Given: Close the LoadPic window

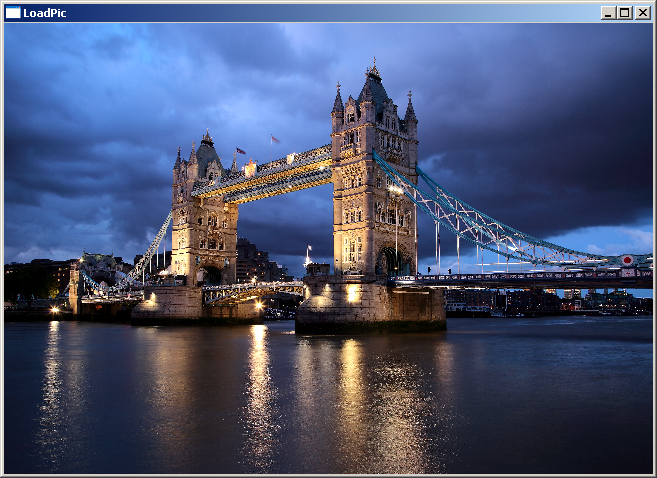Looking at the screenshot, I should click(643, 13).
